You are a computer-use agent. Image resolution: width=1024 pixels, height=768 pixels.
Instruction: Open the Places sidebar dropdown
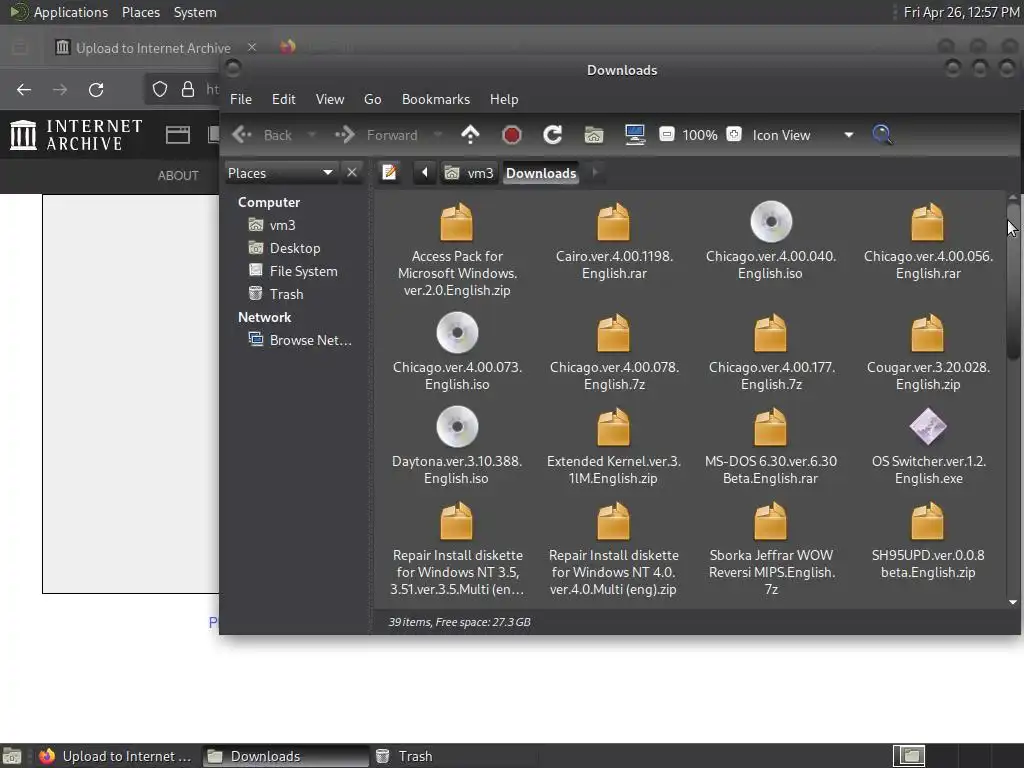281,172
